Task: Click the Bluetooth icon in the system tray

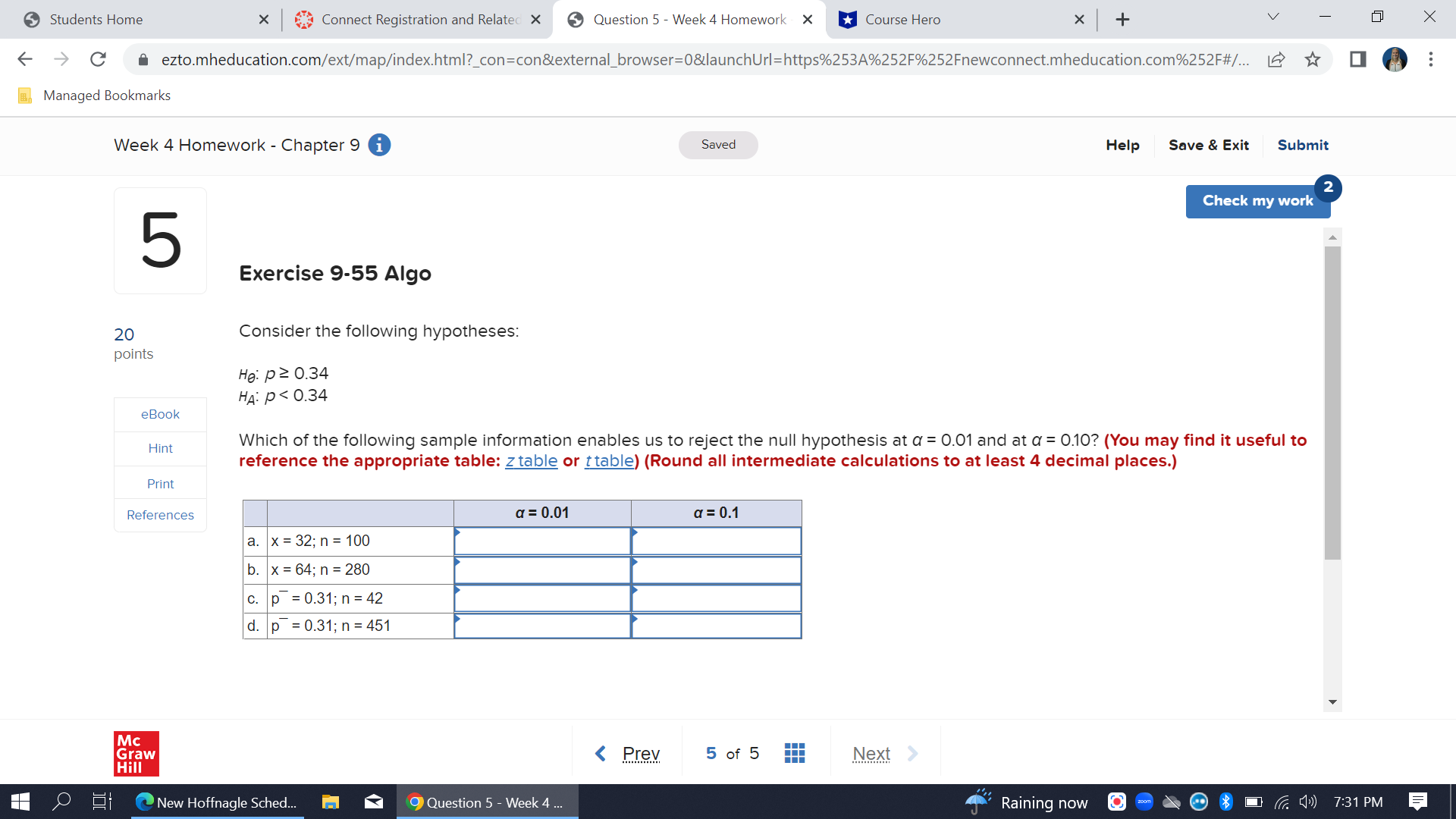Action: [1225, 802]
